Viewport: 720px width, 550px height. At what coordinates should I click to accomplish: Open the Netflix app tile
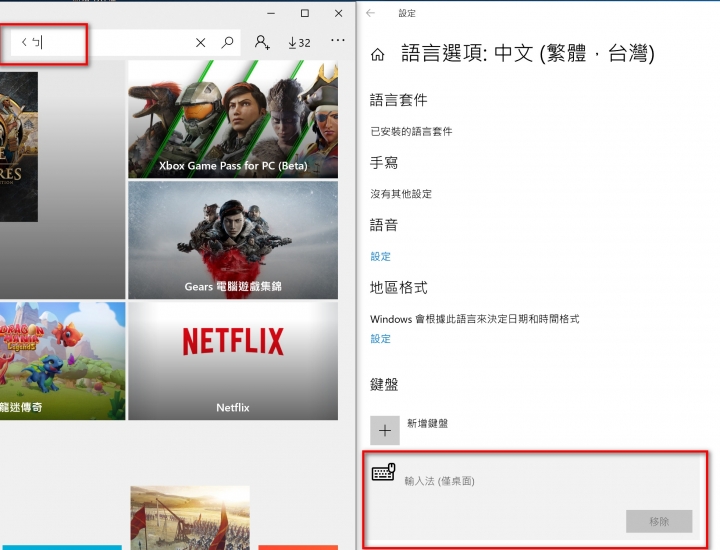233,360
